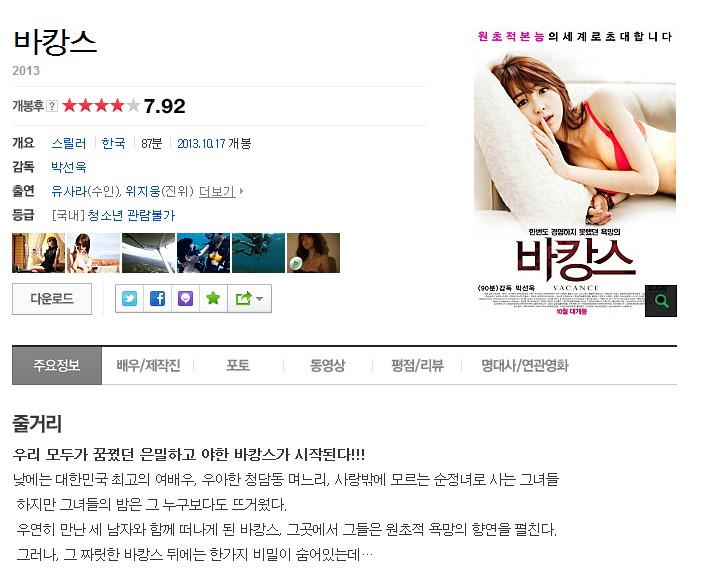The height and width of the screenshot is (579, 707).
Task: Go to the 동영상 tab
Action: (x=328, y=365)
